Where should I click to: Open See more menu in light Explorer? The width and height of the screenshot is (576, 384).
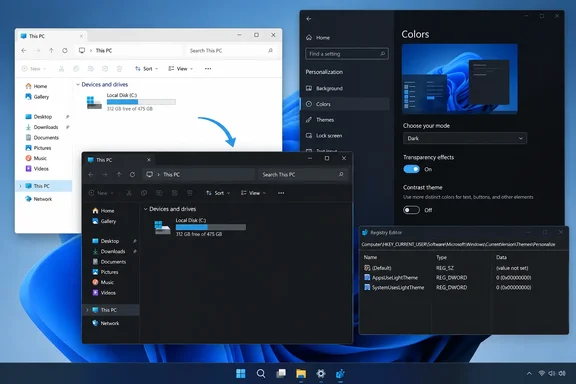(208, 69)
